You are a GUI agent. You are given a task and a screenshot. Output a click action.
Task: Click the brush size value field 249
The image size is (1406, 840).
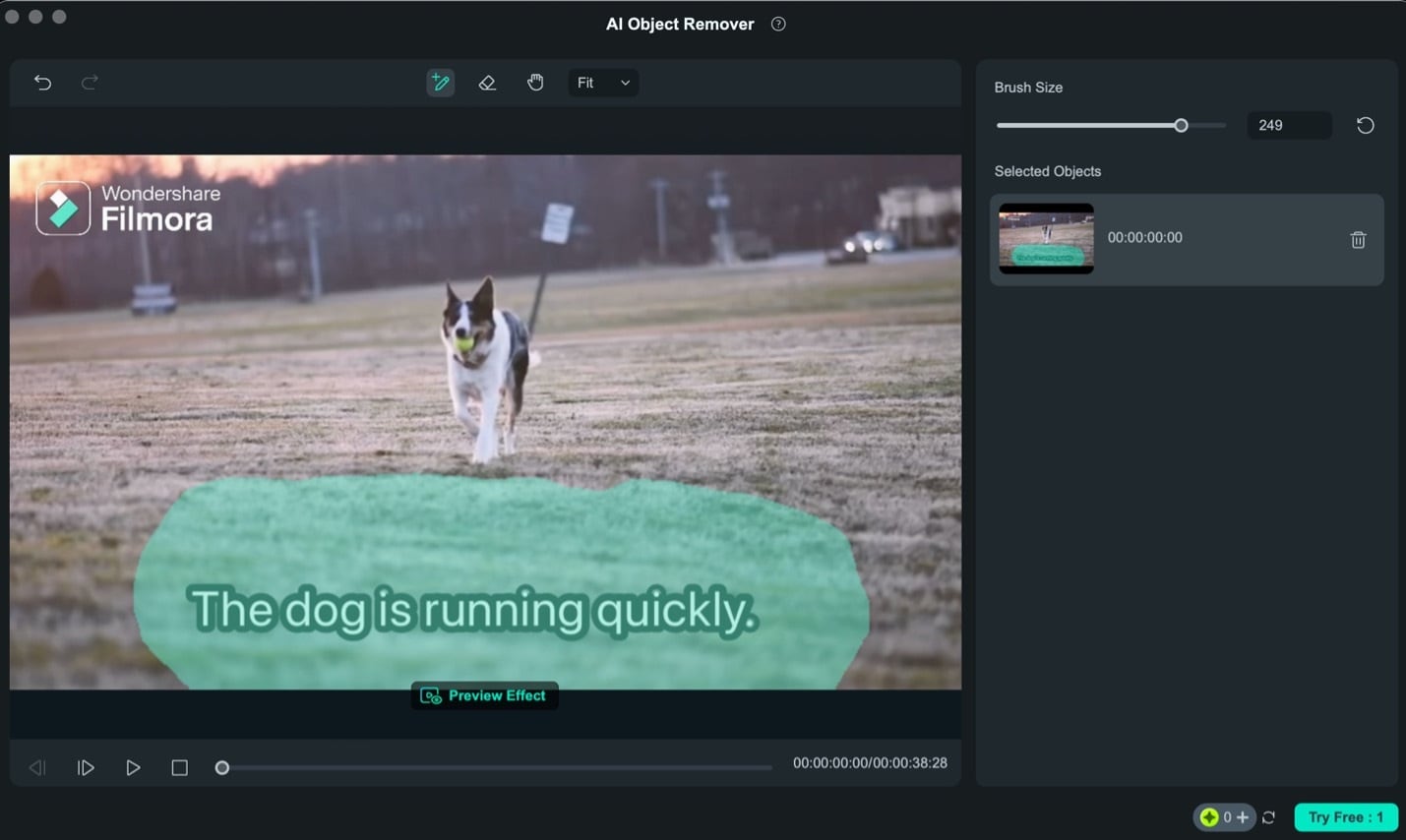(x=1289, y=125)
